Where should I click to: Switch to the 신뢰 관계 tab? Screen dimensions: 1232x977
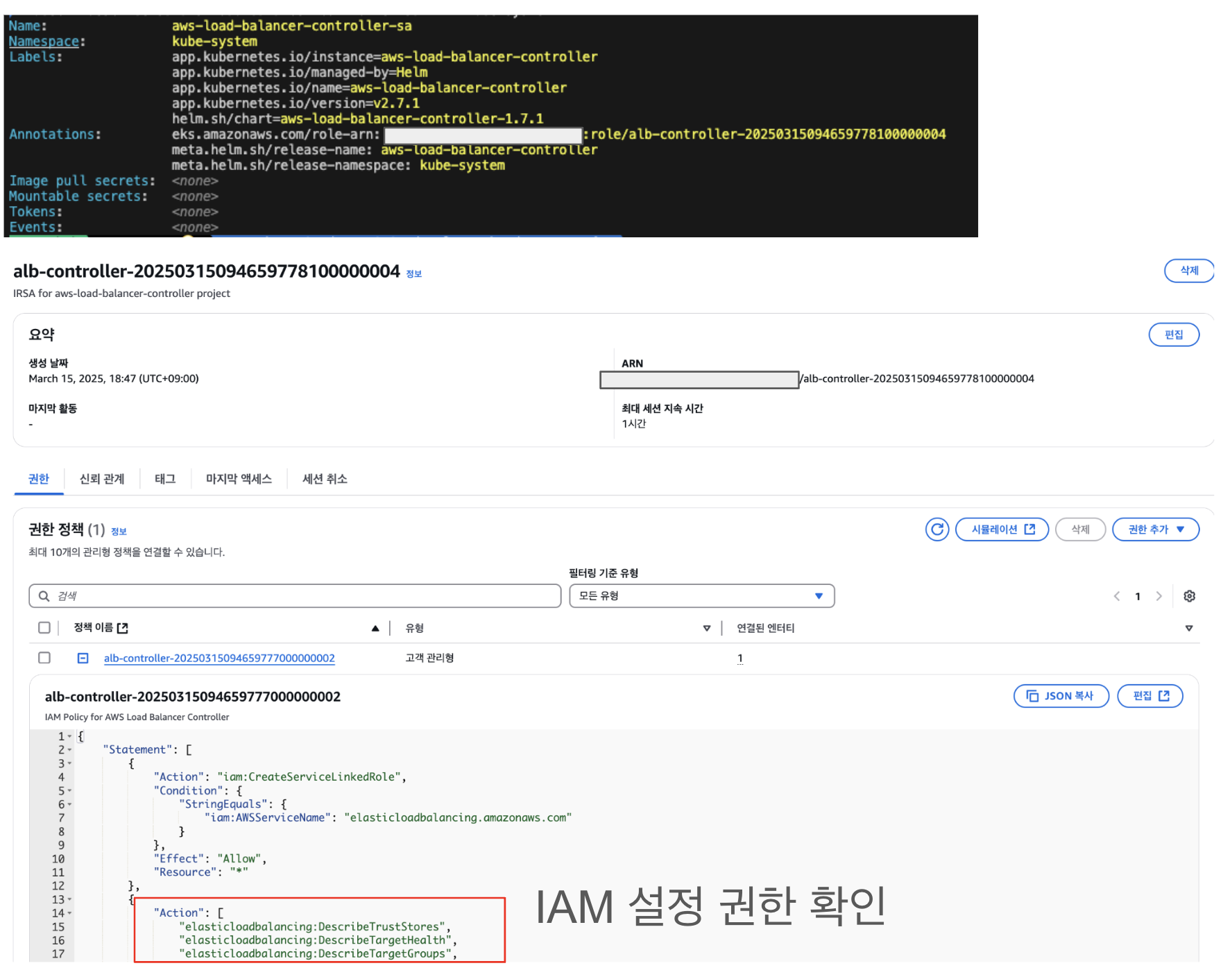pyautogui.click(x=102, y=479)
